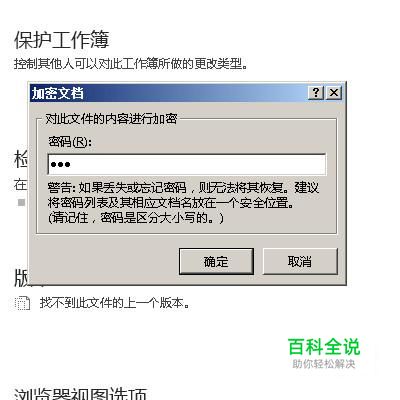Click the 保护工作簿 heading

(x=62, y=40)
